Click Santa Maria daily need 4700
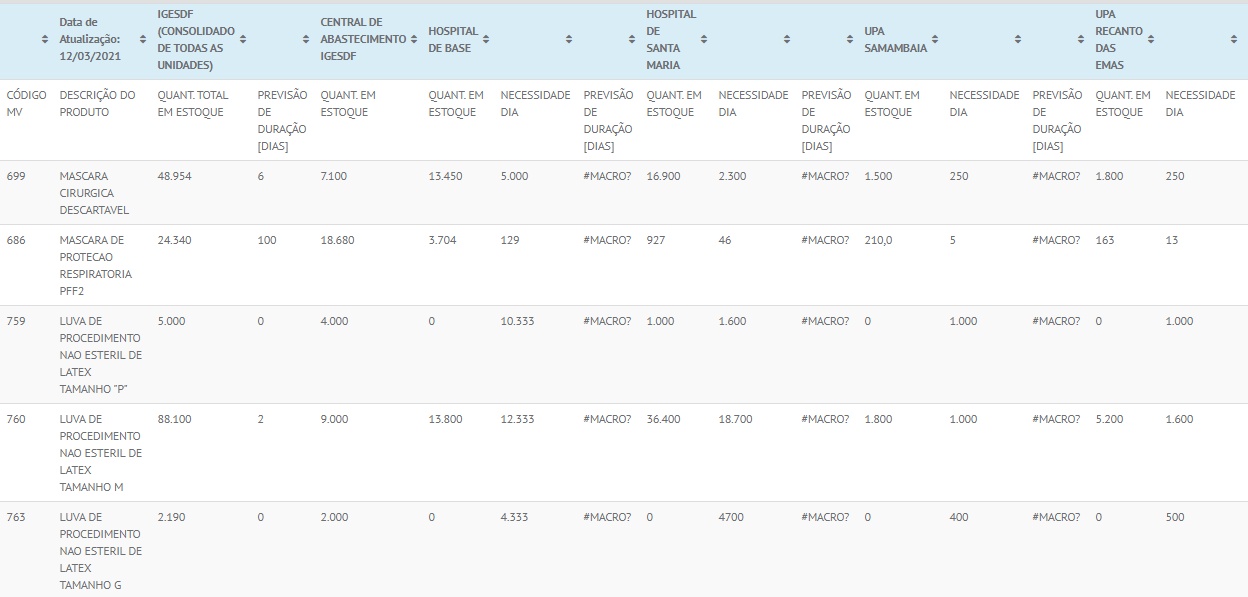 [732, 517]
